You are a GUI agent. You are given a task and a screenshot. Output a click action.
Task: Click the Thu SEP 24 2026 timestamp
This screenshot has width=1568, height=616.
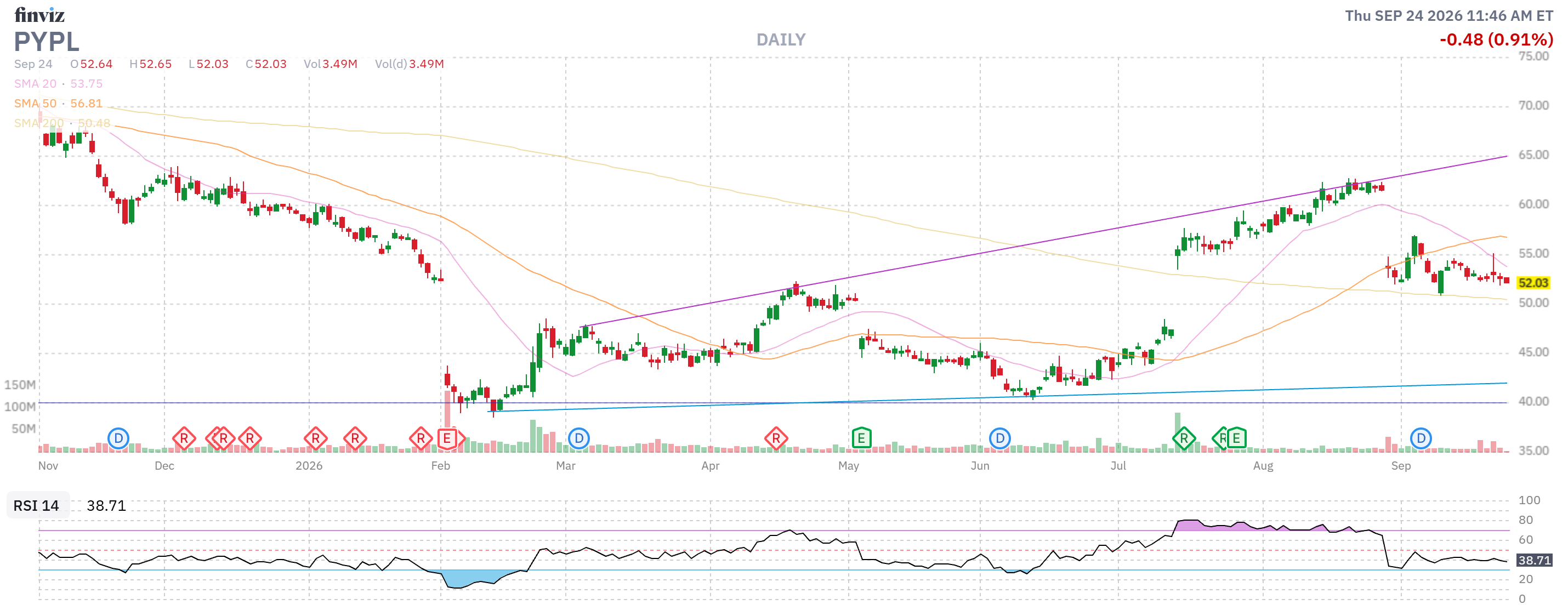pos(1448,16)
